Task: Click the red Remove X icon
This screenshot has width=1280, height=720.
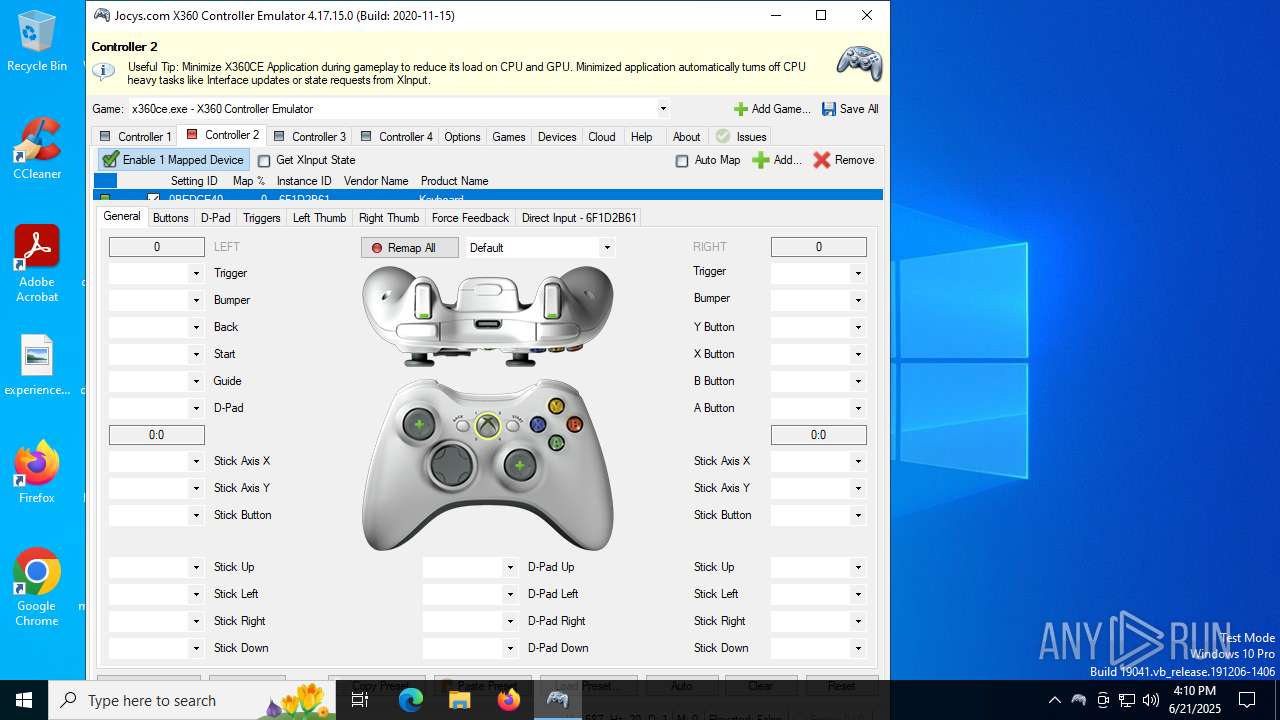Action: (822, 160)
